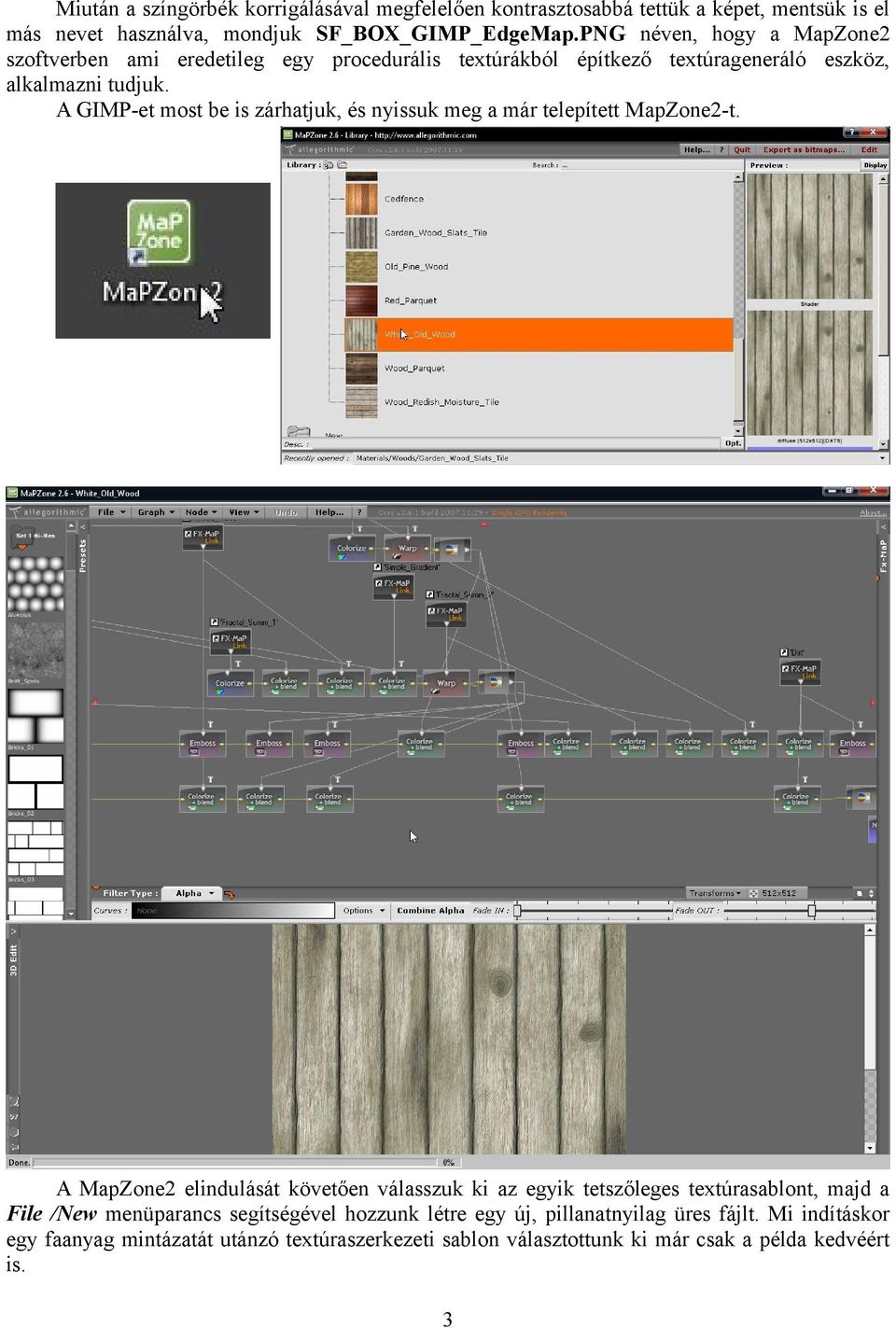The width and height of the screenshot is (896, 1328).
Task: Open the Graph menu
Action: coord(155,512)
